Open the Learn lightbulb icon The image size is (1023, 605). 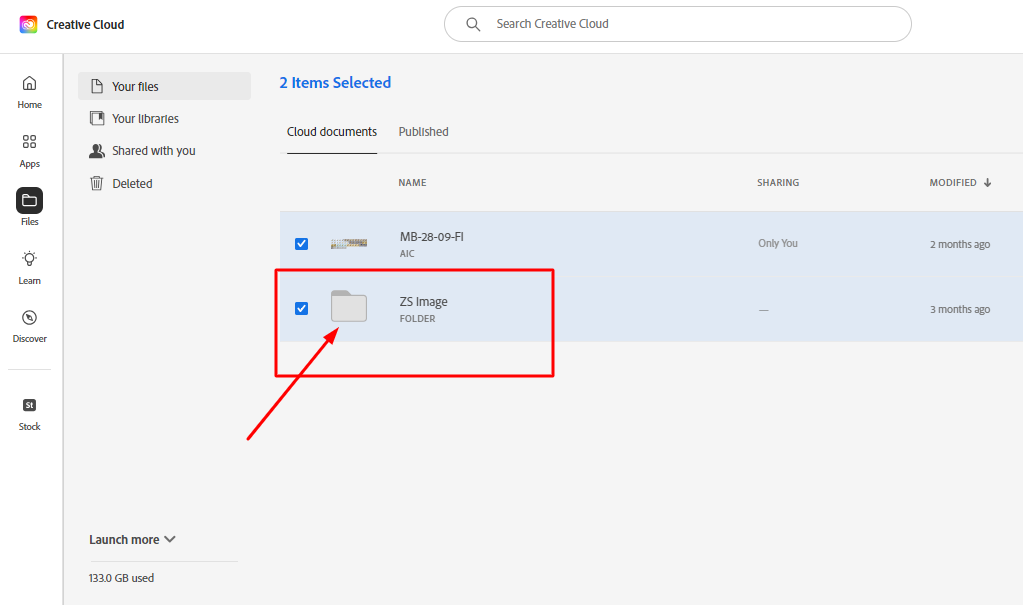coord(30,259)
